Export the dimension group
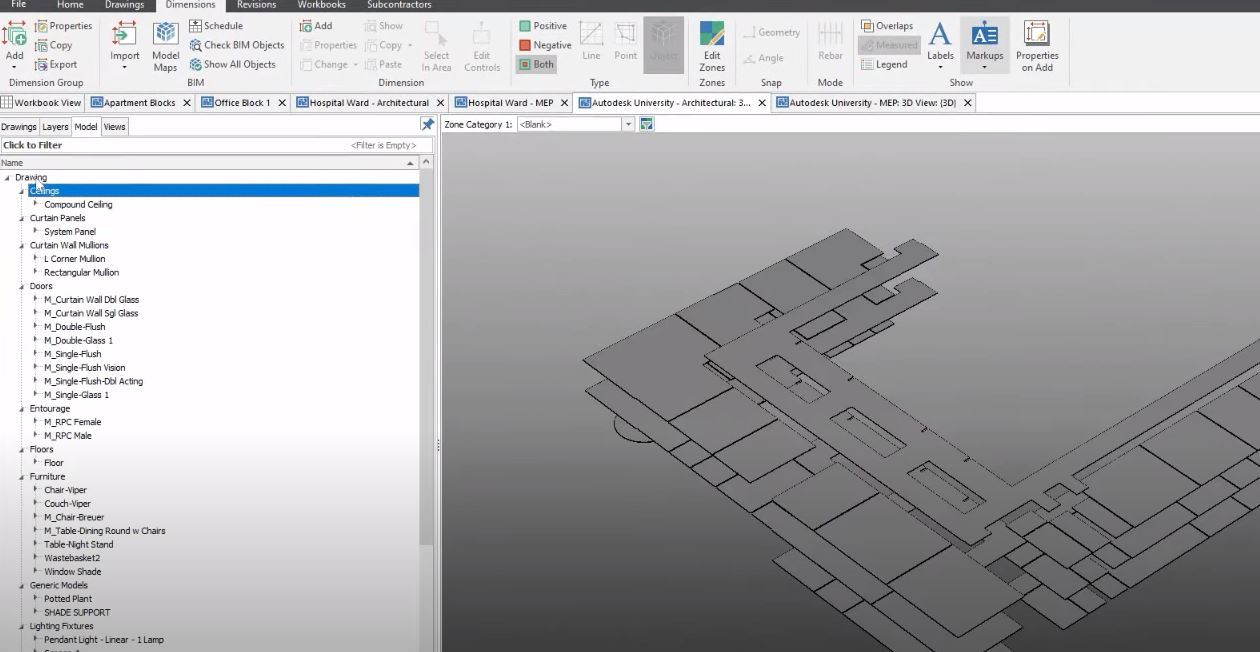The width and height of the screenshot is (1260, 652). pos(55,64)
